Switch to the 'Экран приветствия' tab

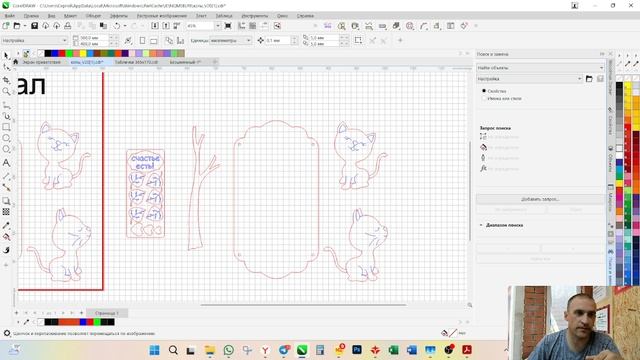41,62
